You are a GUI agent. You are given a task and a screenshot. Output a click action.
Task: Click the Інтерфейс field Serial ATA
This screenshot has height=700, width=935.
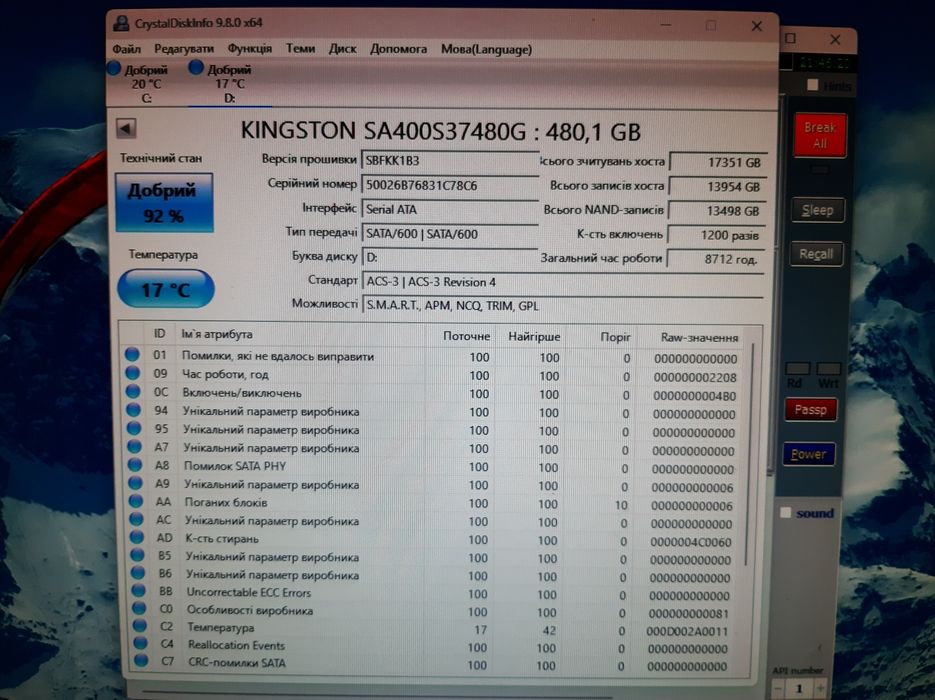450,209
